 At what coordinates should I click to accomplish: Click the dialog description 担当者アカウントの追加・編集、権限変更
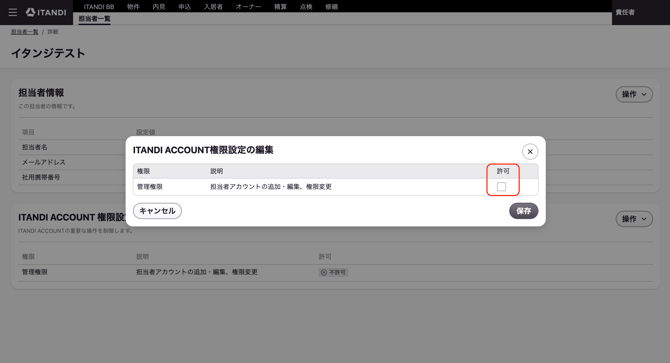pyautogui.click(x=271, y=187)
